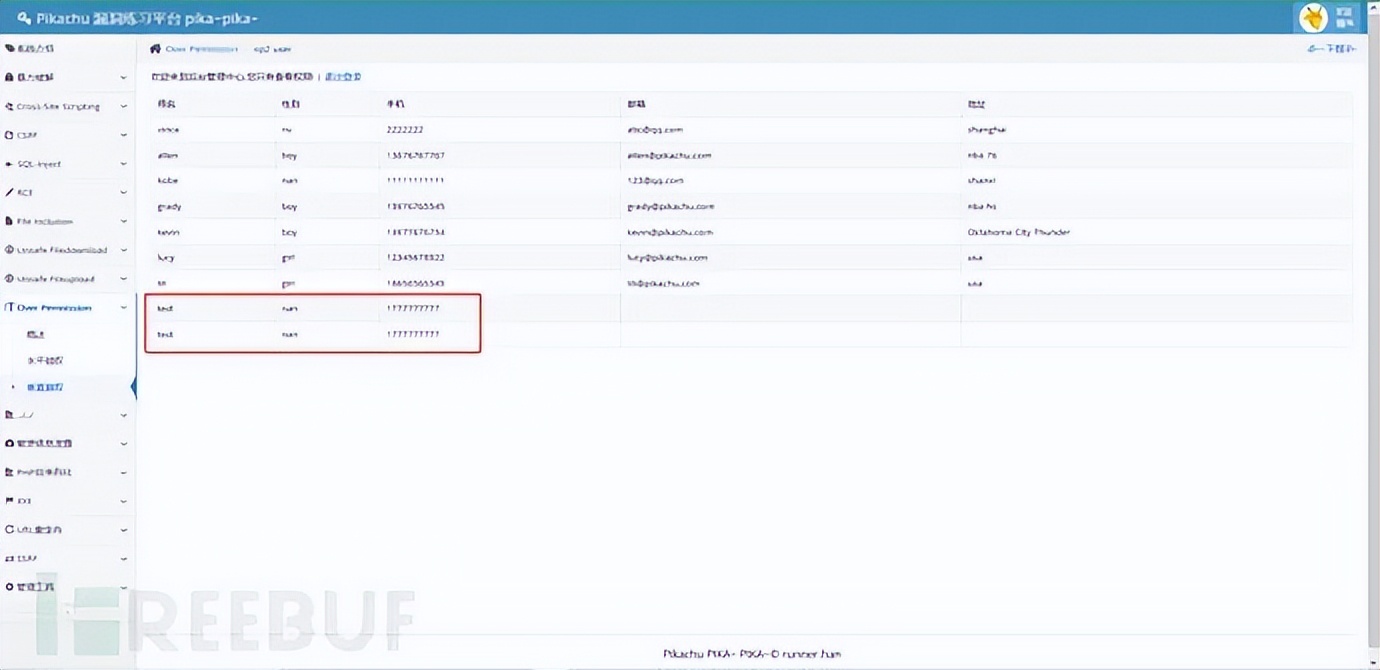Open the 概述 submenu item
Image resolution: width=1380 pixels, height=670 pixels.
tap(36, 334)
